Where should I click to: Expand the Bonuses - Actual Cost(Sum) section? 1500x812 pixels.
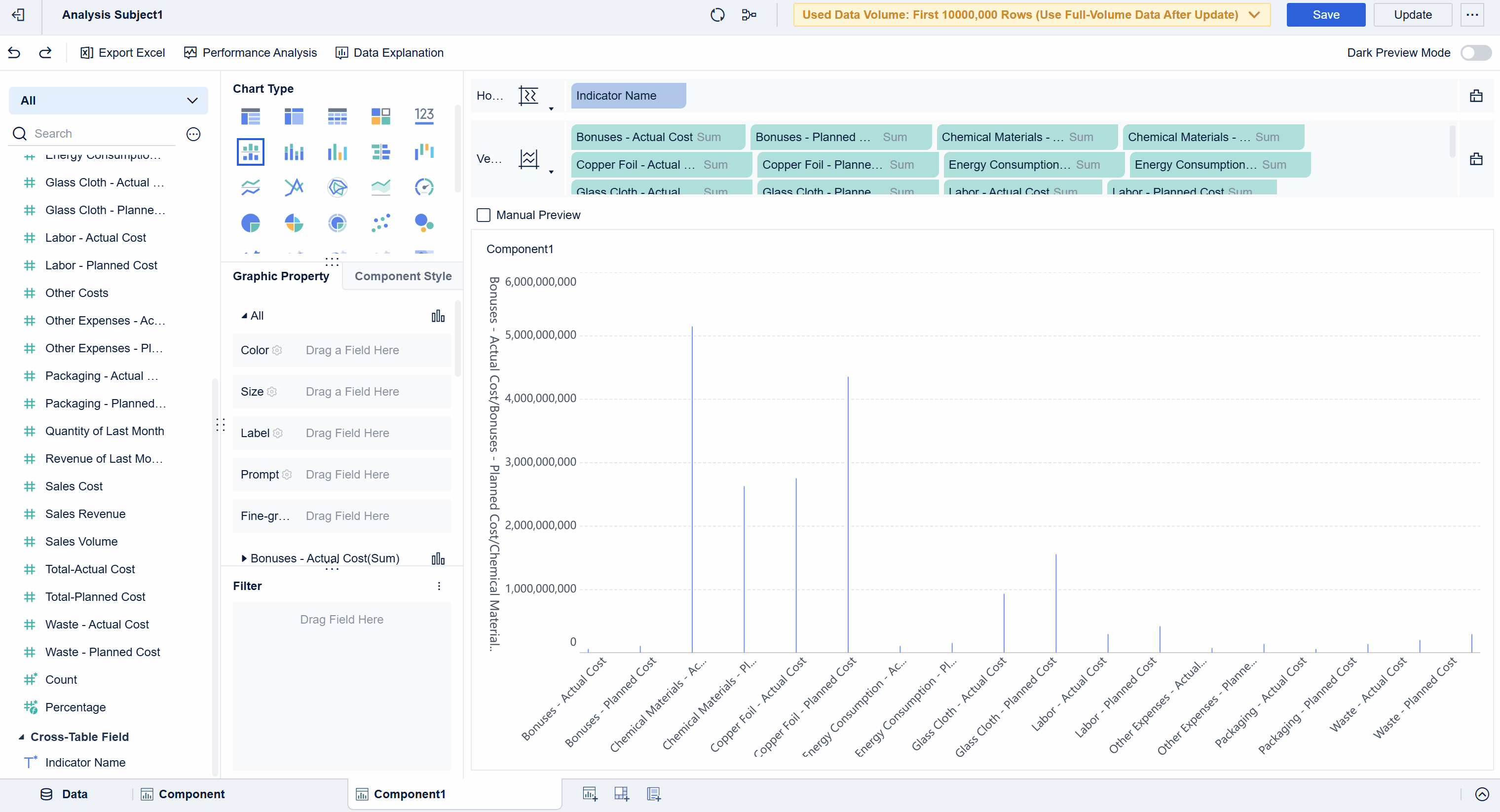click(244, 557)
